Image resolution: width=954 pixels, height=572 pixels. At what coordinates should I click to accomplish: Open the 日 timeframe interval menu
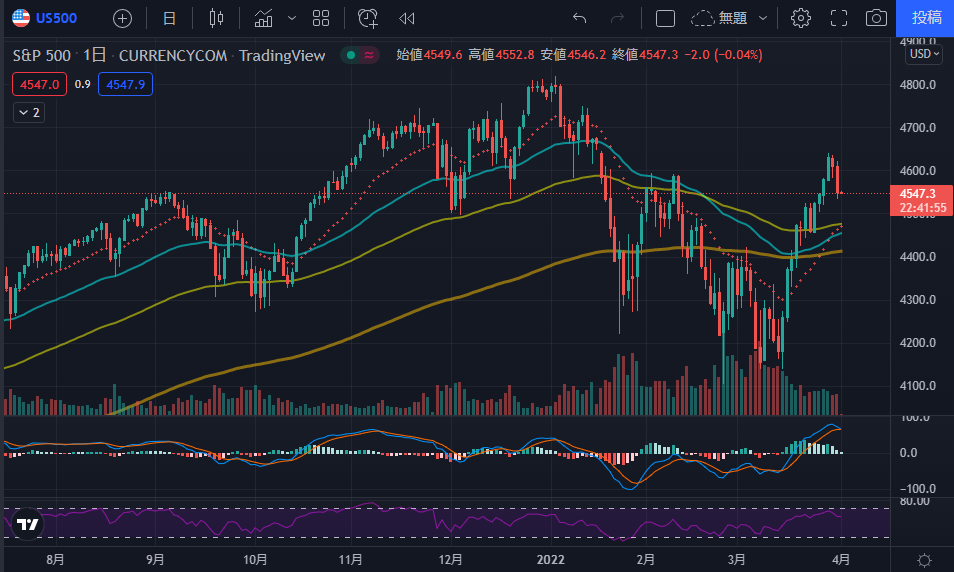[169, 18]
